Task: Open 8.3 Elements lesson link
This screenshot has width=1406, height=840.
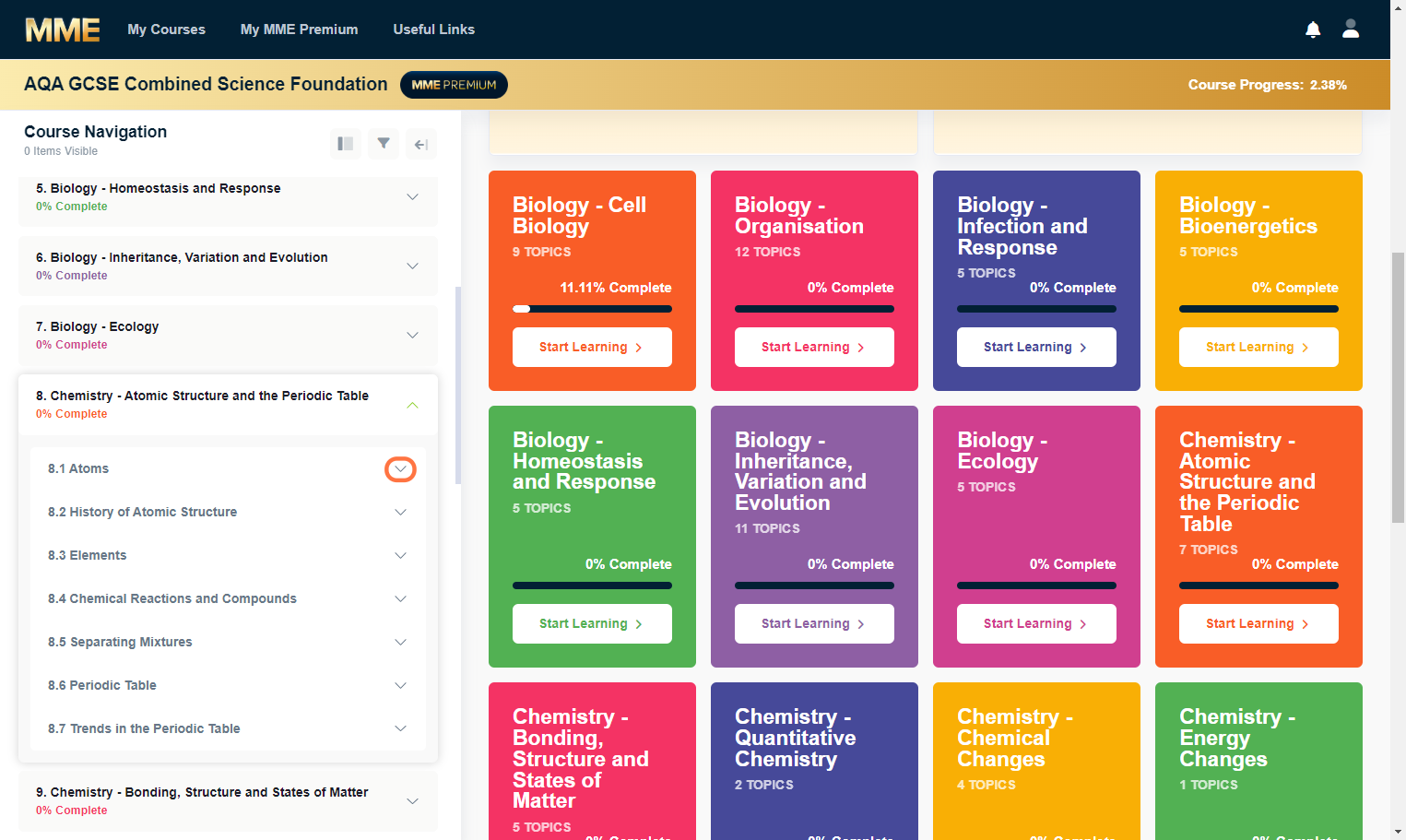Action: 87,555
